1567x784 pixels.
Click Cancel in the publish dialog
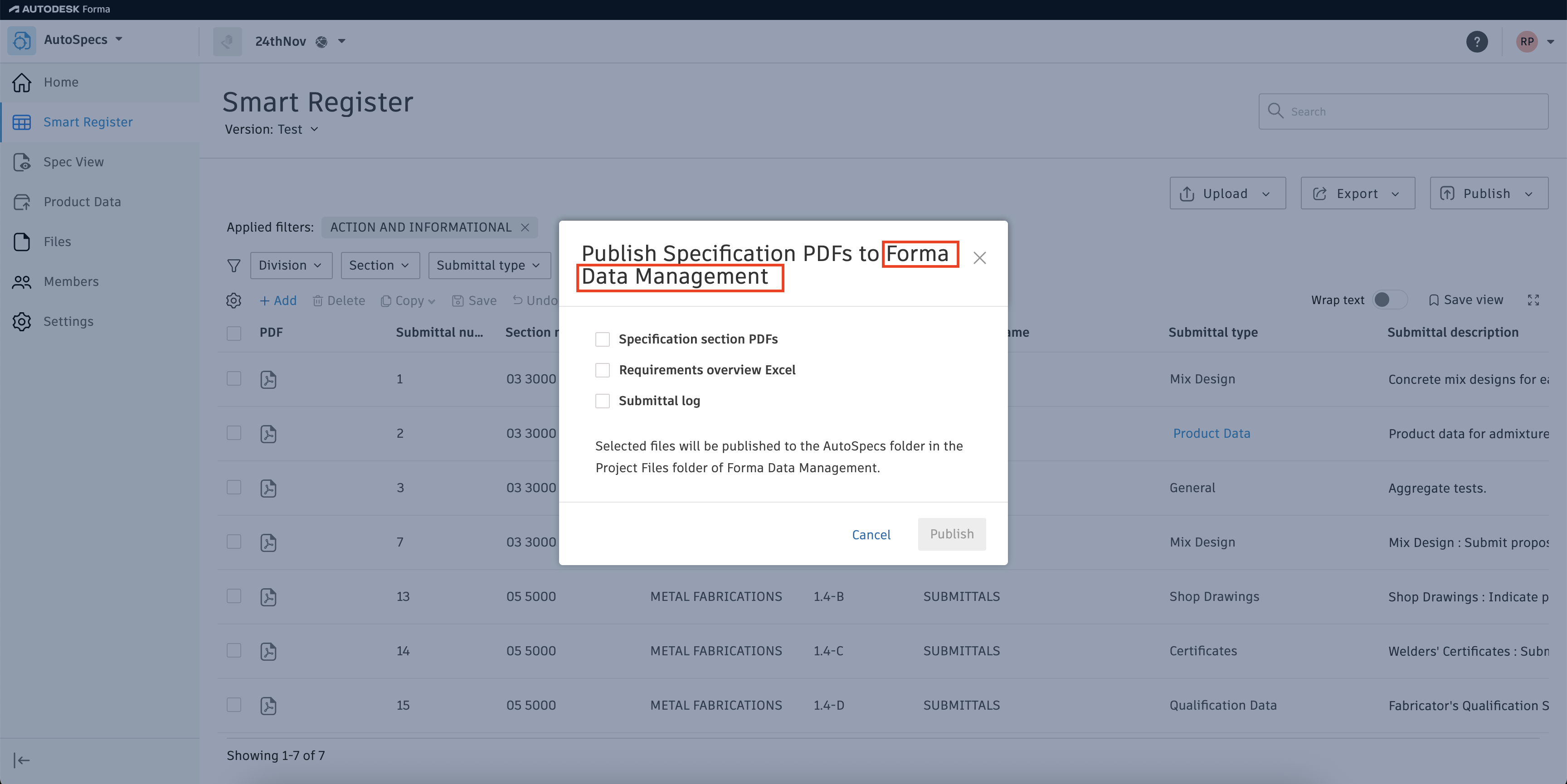pos(871,535)
